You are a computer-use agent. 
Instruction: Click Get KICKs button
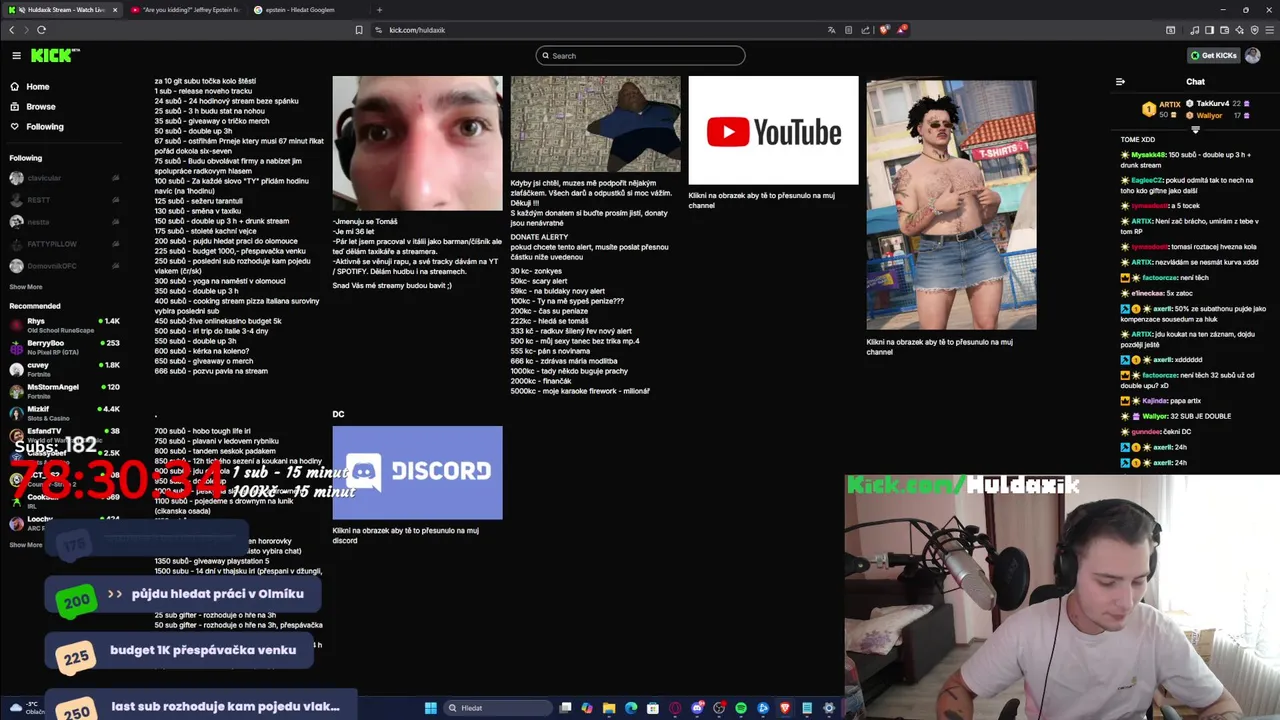tap(1214, 56)
